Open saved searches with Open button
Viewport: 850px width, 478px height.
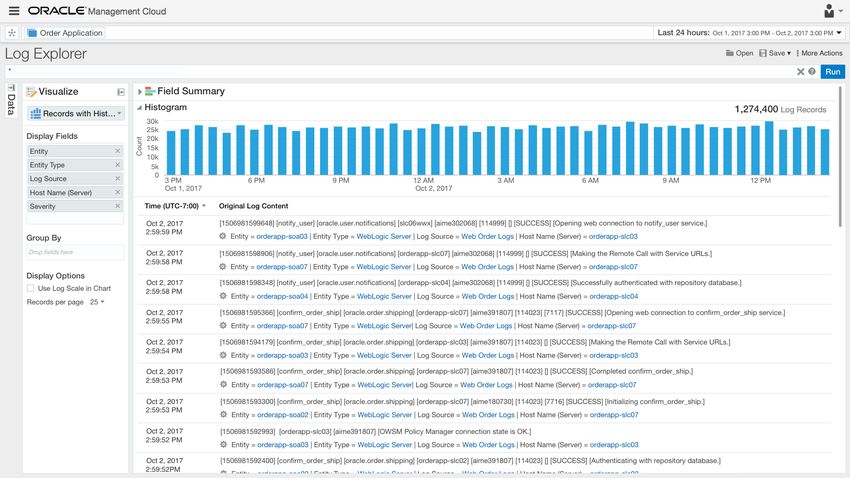coord(739,53)
